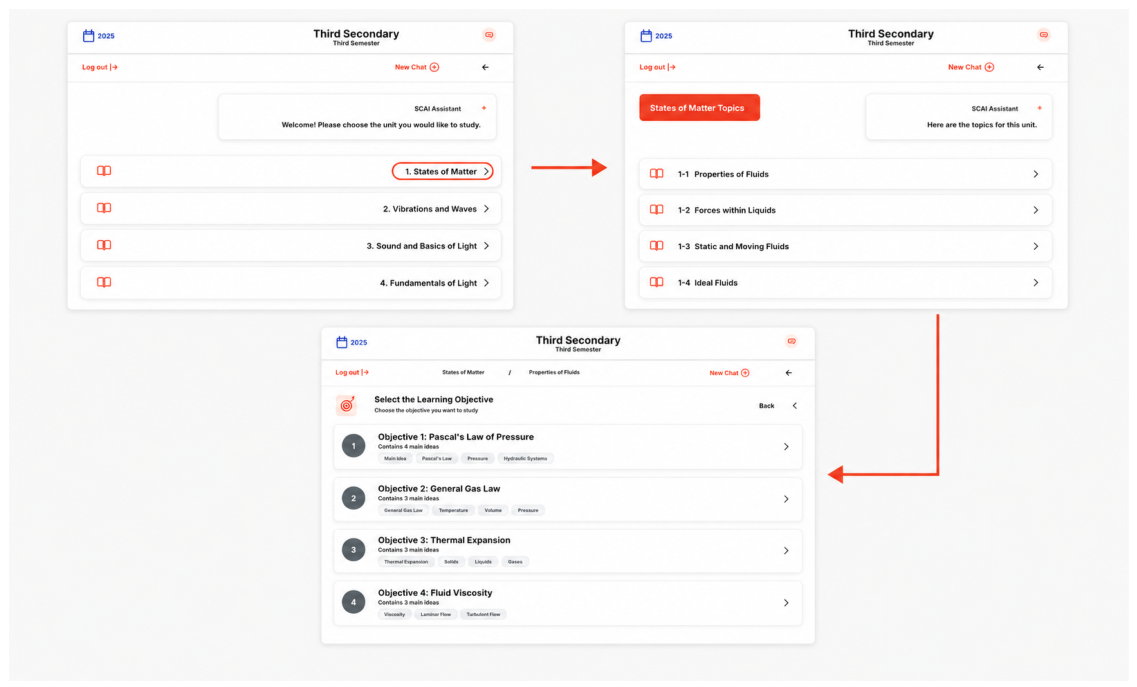Click the chevron on 1-2 Forces within Liquids
Viewport: 1137px width, 687px height.
1035,210
